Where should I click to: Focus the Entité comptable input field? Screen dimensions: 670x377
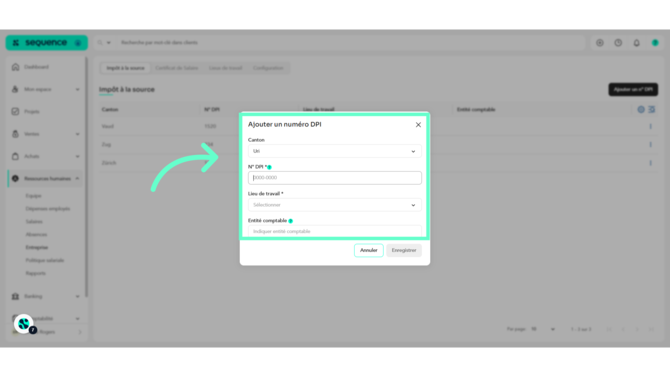335,231
